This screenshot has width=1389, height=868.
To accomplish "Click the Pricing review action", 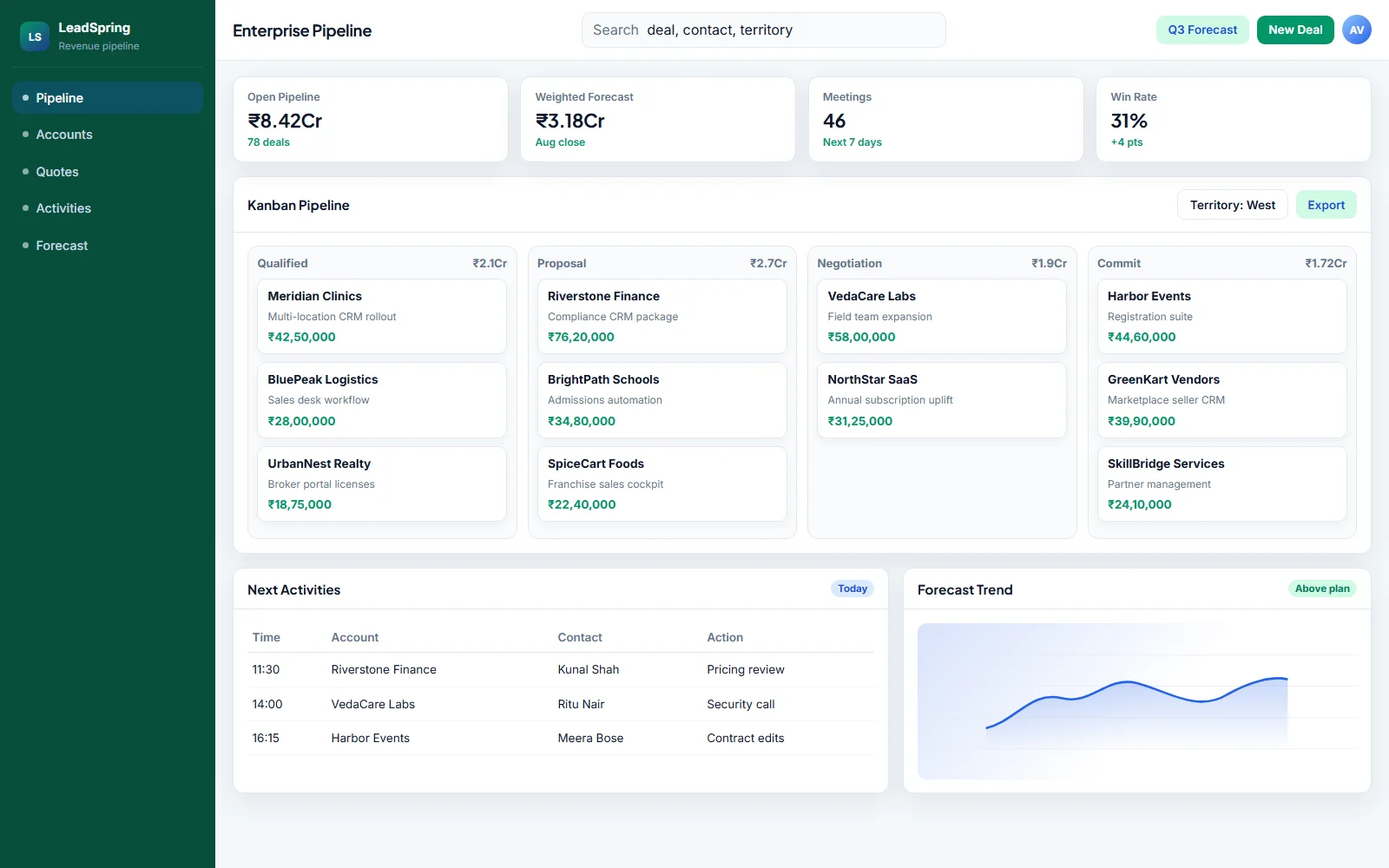I will click(x=746, y=669).
